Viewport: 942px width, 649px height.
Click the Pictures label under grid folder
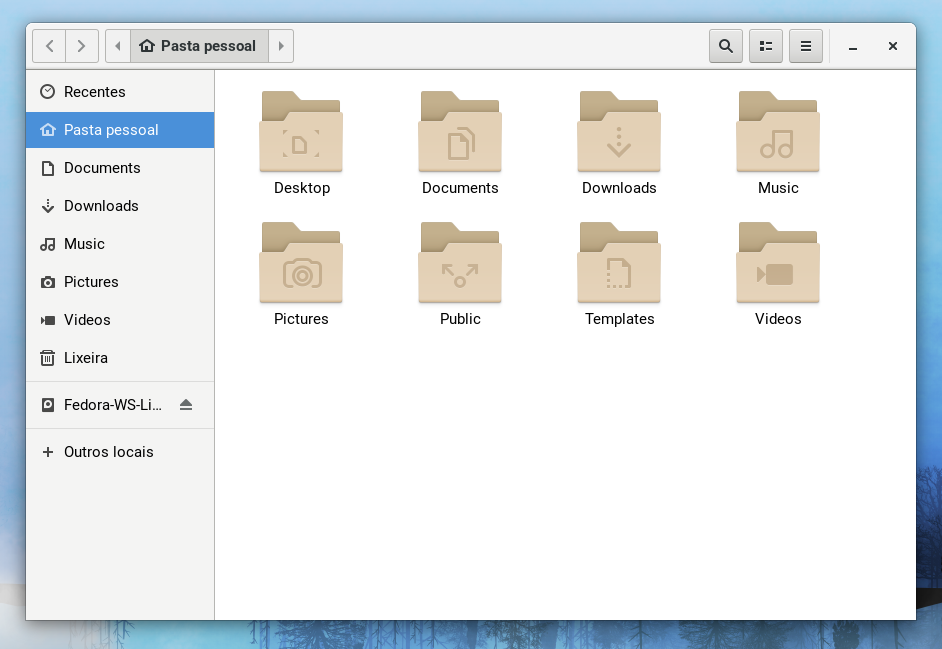[x=301, y=319]
